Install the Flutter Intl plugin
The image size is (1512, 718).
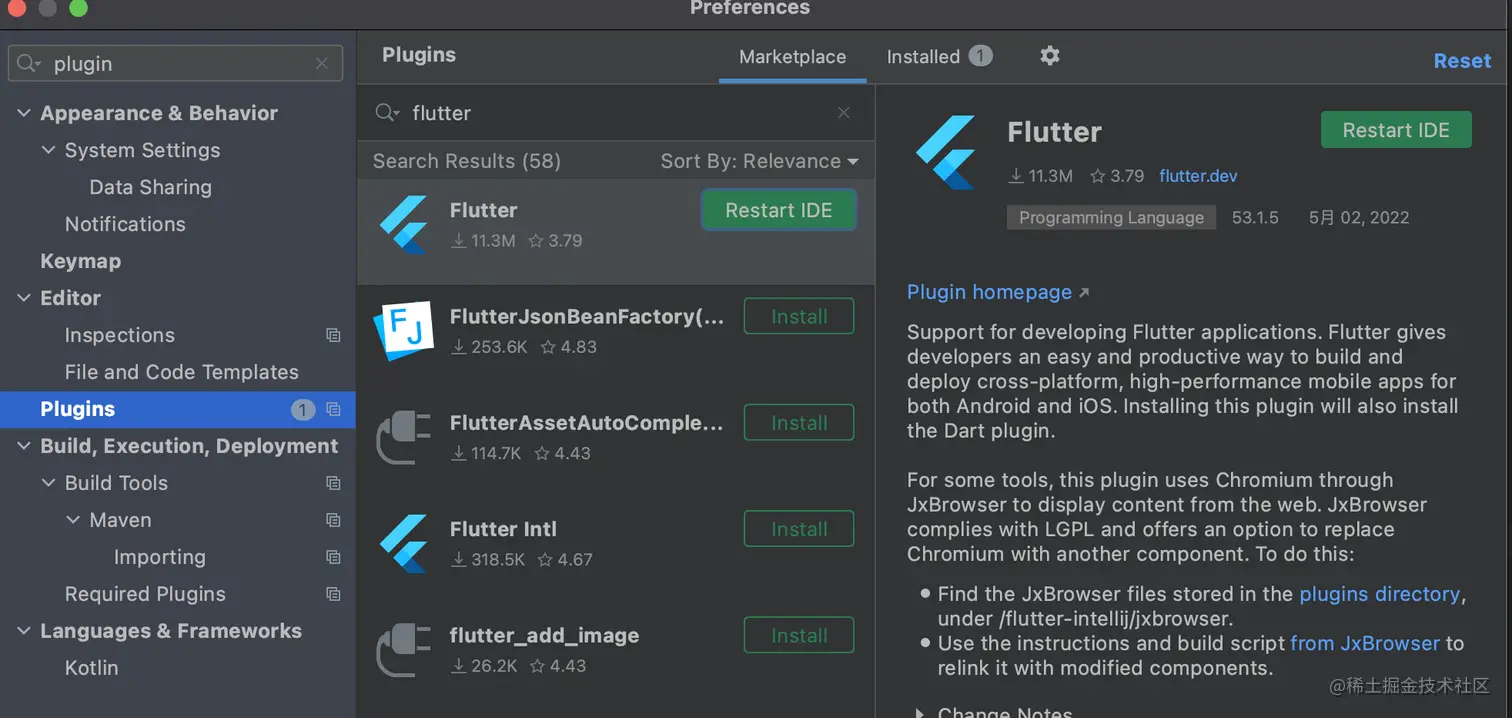click(798, 529)
